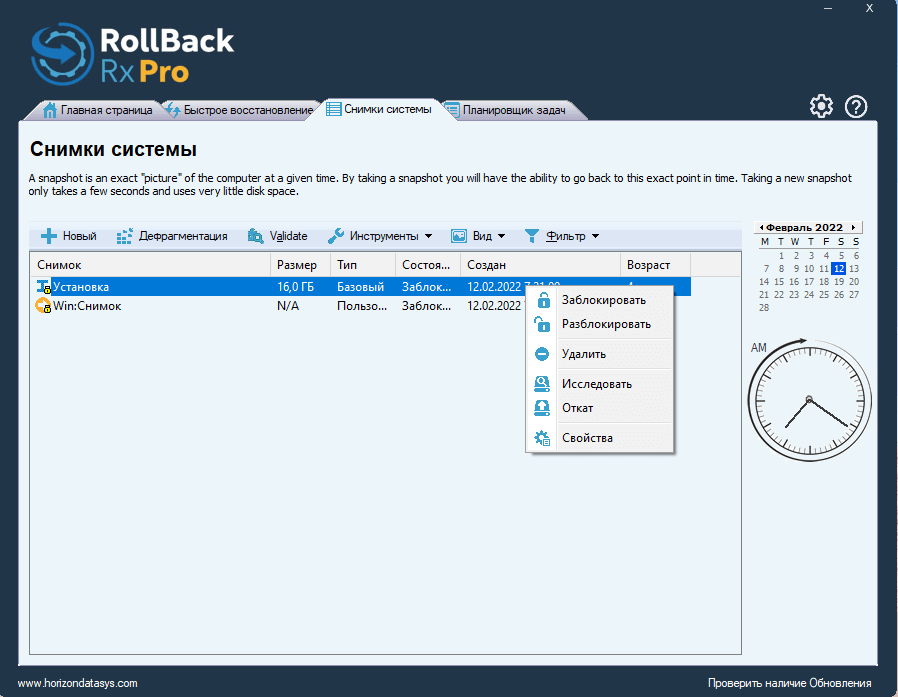898x697 pixels.
Task: Open www.horizondatasys.com link
Action: pyautogui.click(x=77, y=683)
